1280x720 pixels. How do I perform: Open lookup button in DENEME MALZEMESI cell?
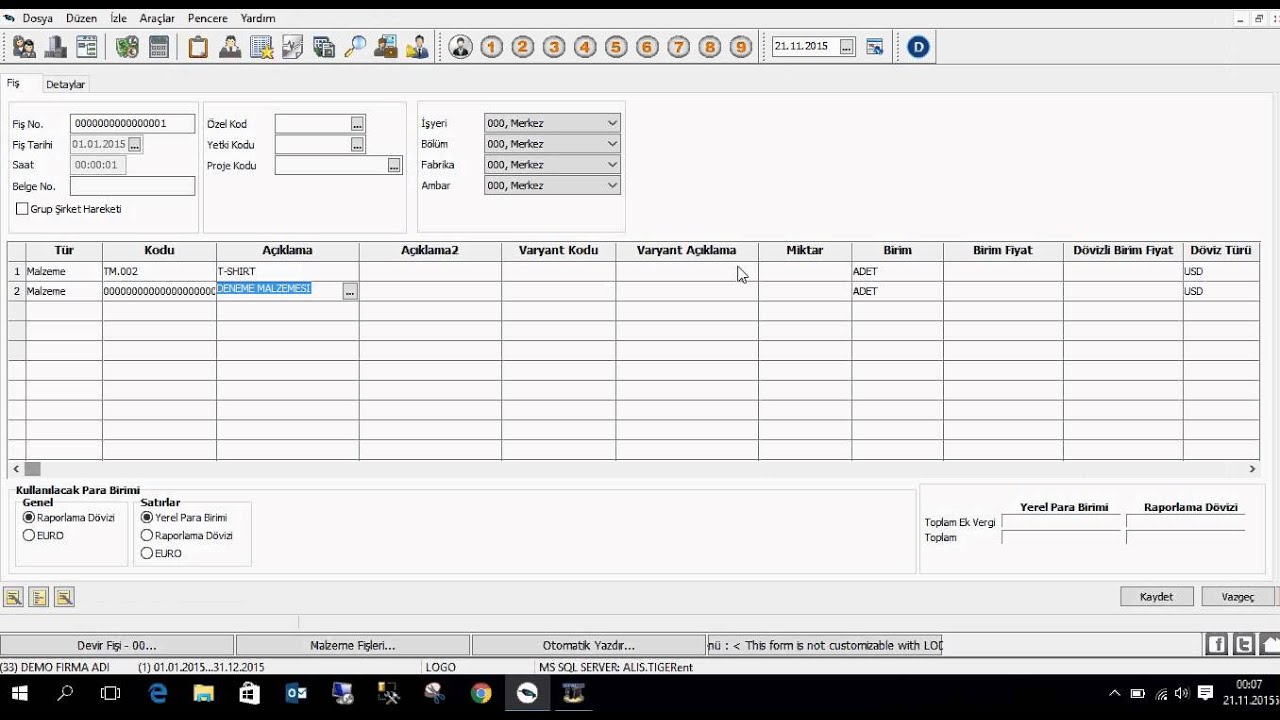point(350,291)
